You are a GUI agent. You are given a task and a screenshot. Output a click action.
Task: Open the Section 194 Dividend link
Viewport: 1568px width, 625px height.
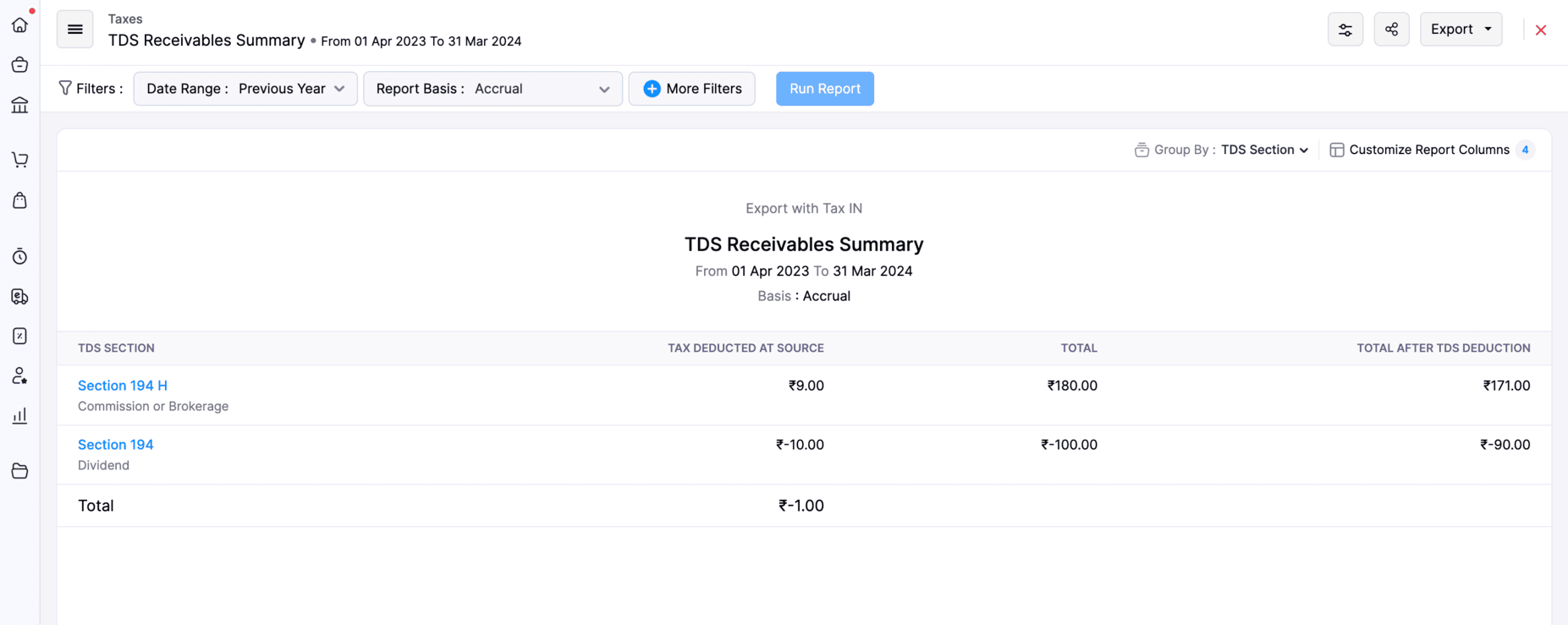point(116,445)
